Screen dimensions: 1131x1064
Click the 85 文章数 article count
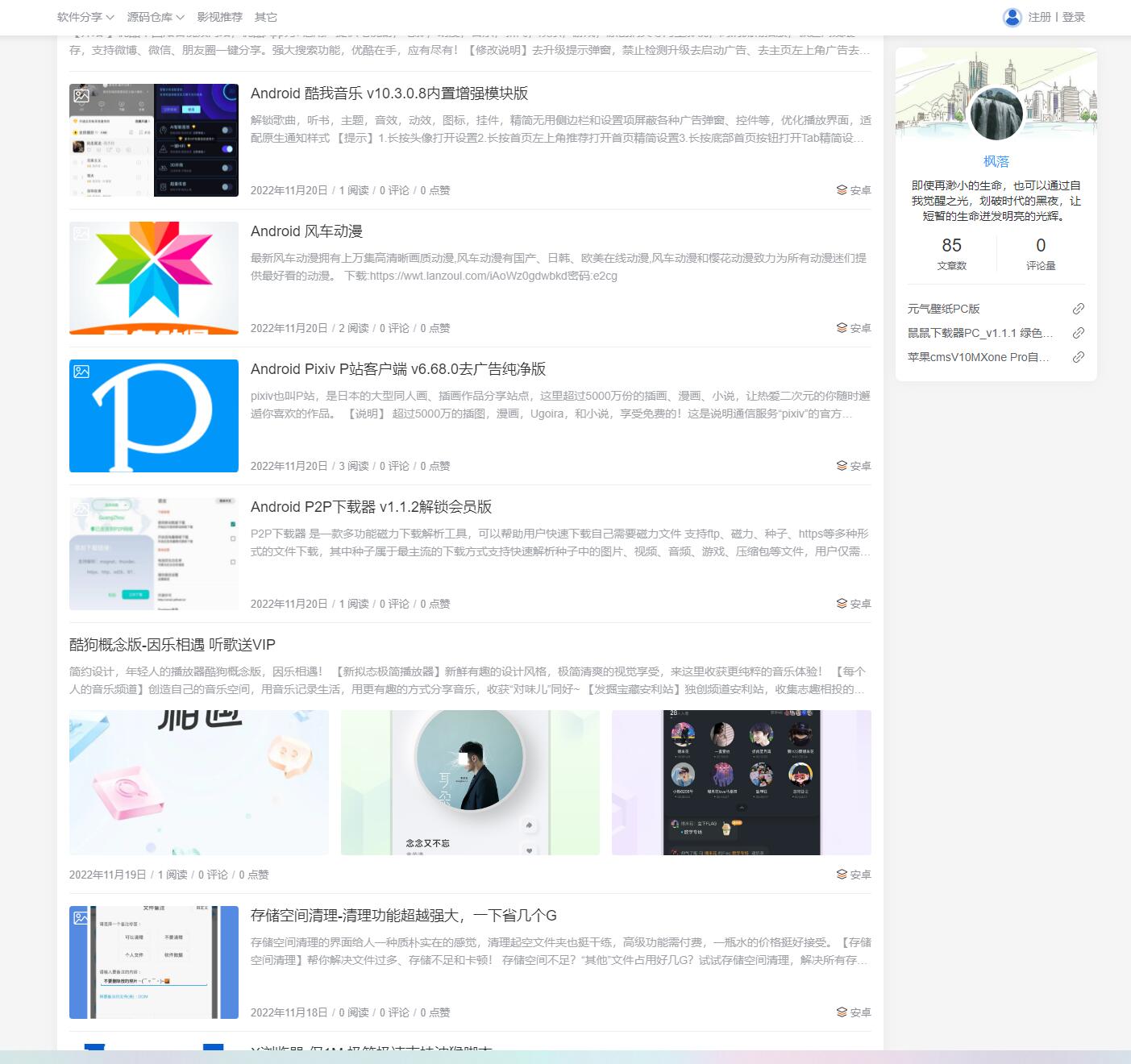click(x=952, y=254)
